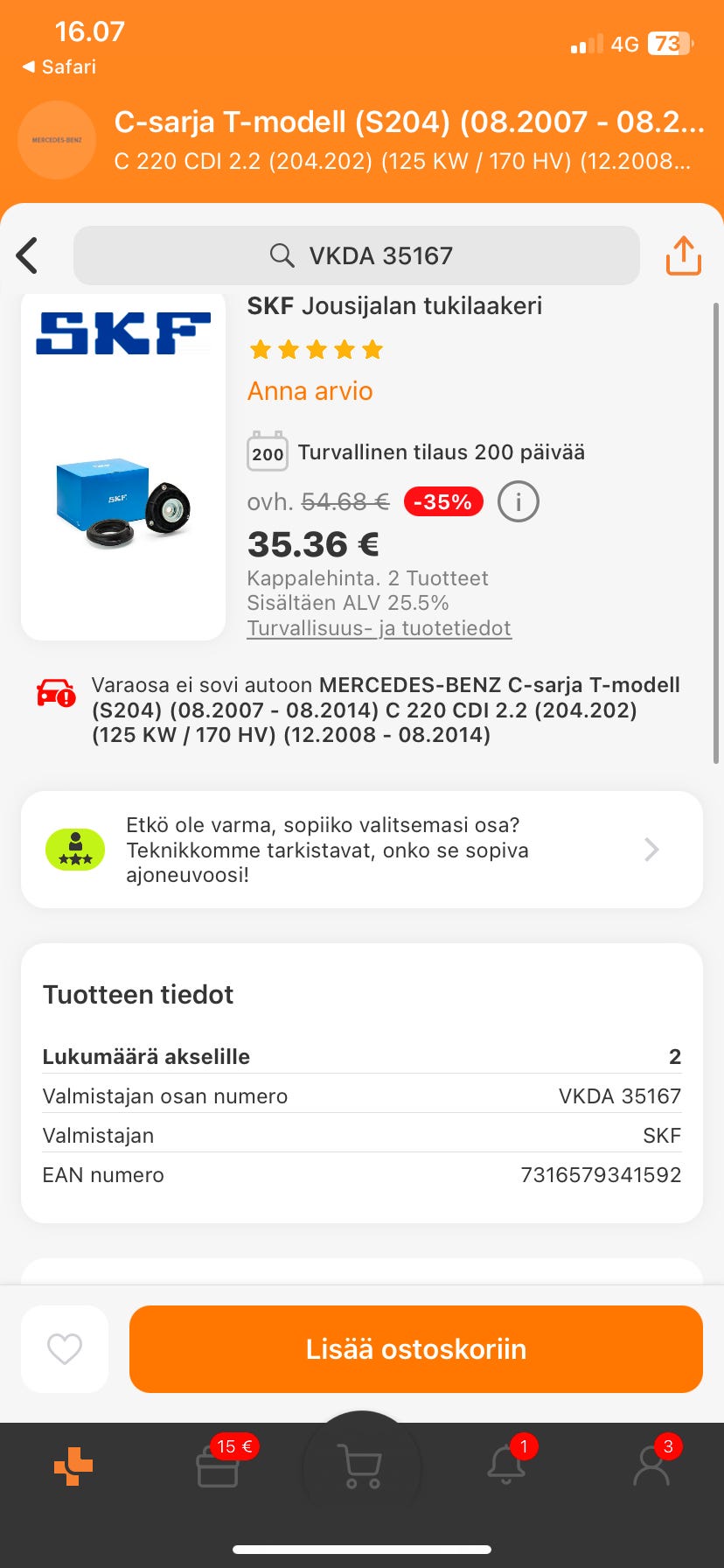This screenshot has width=724, height=1568.
Task: Tap the -35% discount badge
Action: point(443,502)
